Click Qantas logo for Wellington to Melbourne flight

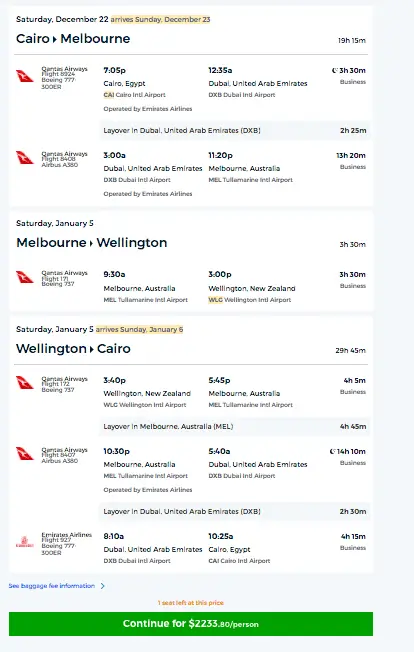click(25, 383)
